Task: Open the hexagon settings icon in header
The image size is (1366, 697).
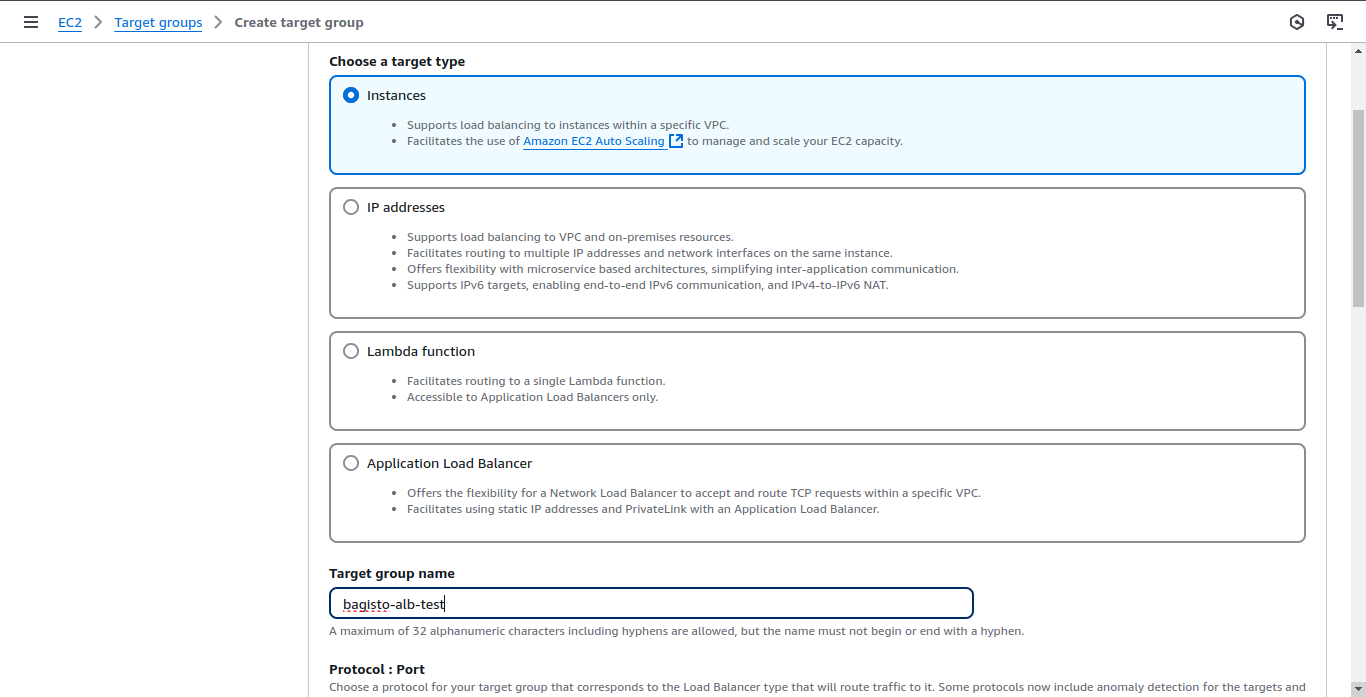Action: (x=1297, y=22)
